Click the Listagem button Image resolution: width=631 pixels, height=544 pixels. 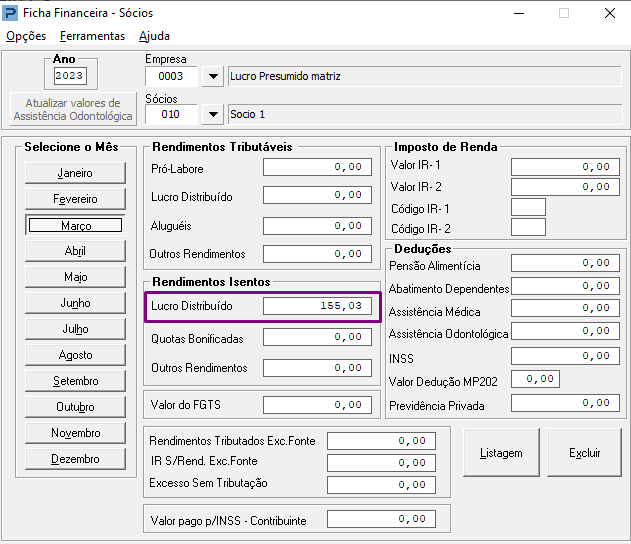[x=501, y=453]
